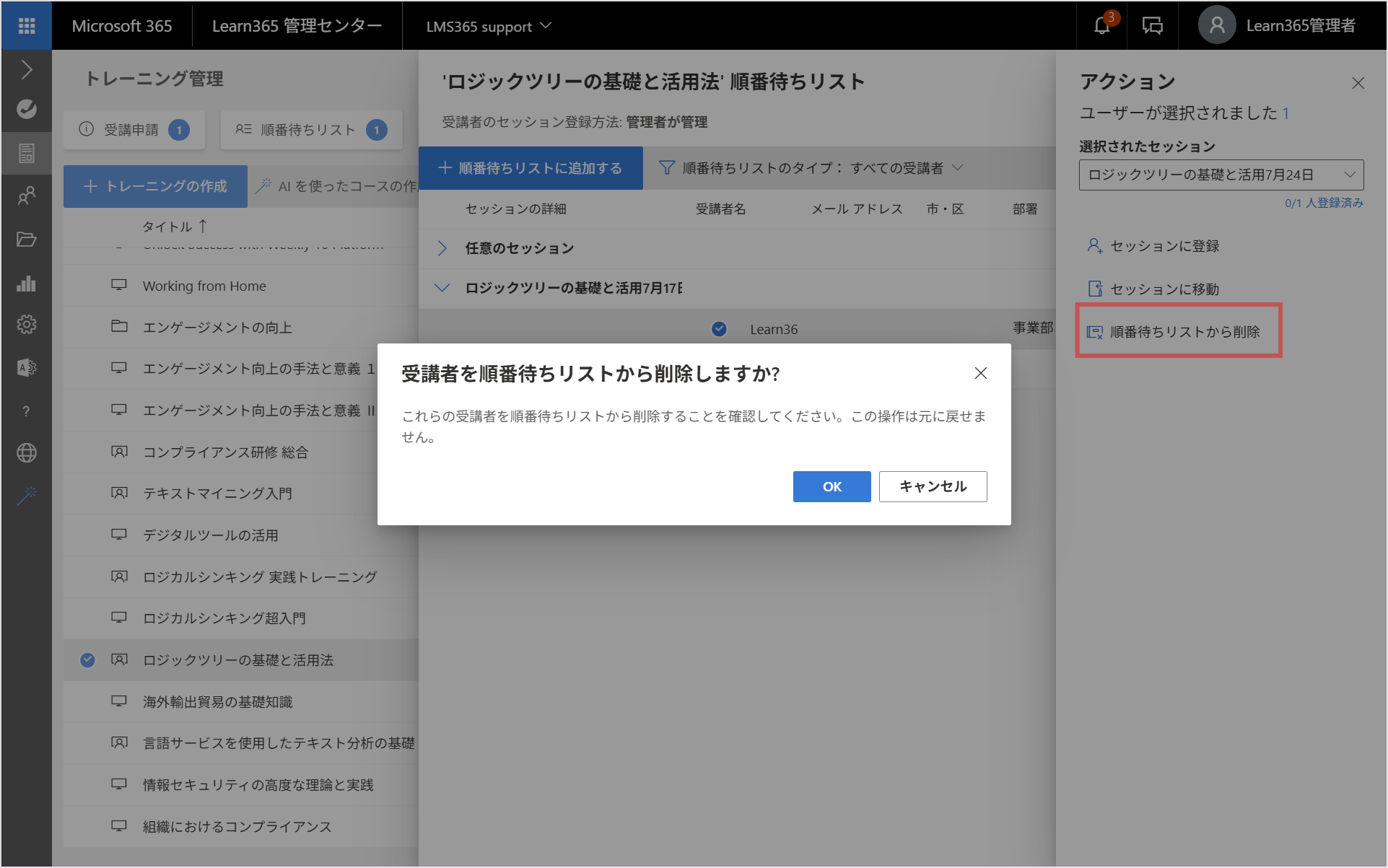The height and width of the screenshot is (868, 1388).
Task: Click the magic wand sidebar icon
Action: [27, 496]
